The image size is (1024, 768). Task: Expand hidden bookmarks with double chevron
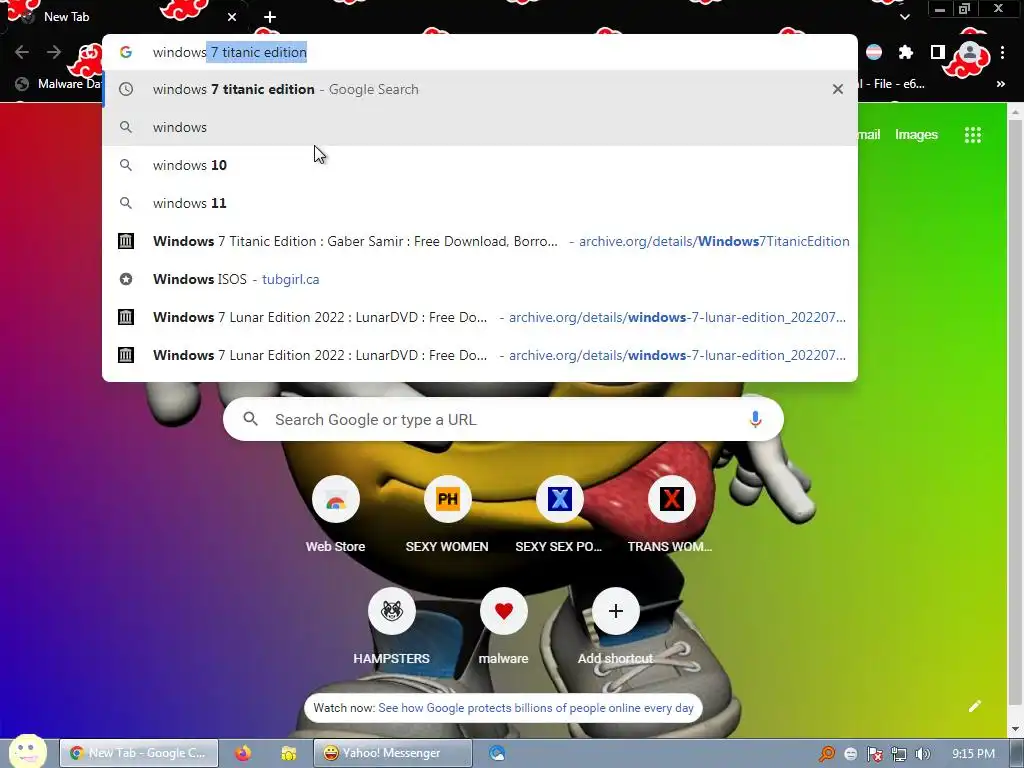pyautogui.click(x=1000, y=84)
